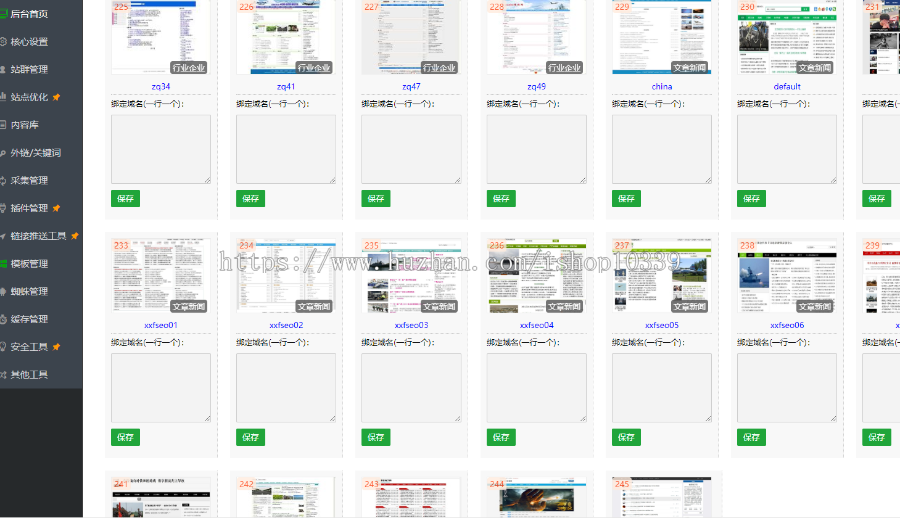Save domain binding for template zq34
The height and width of the screenshot is (518, 900).
click(x=125, y=199)
